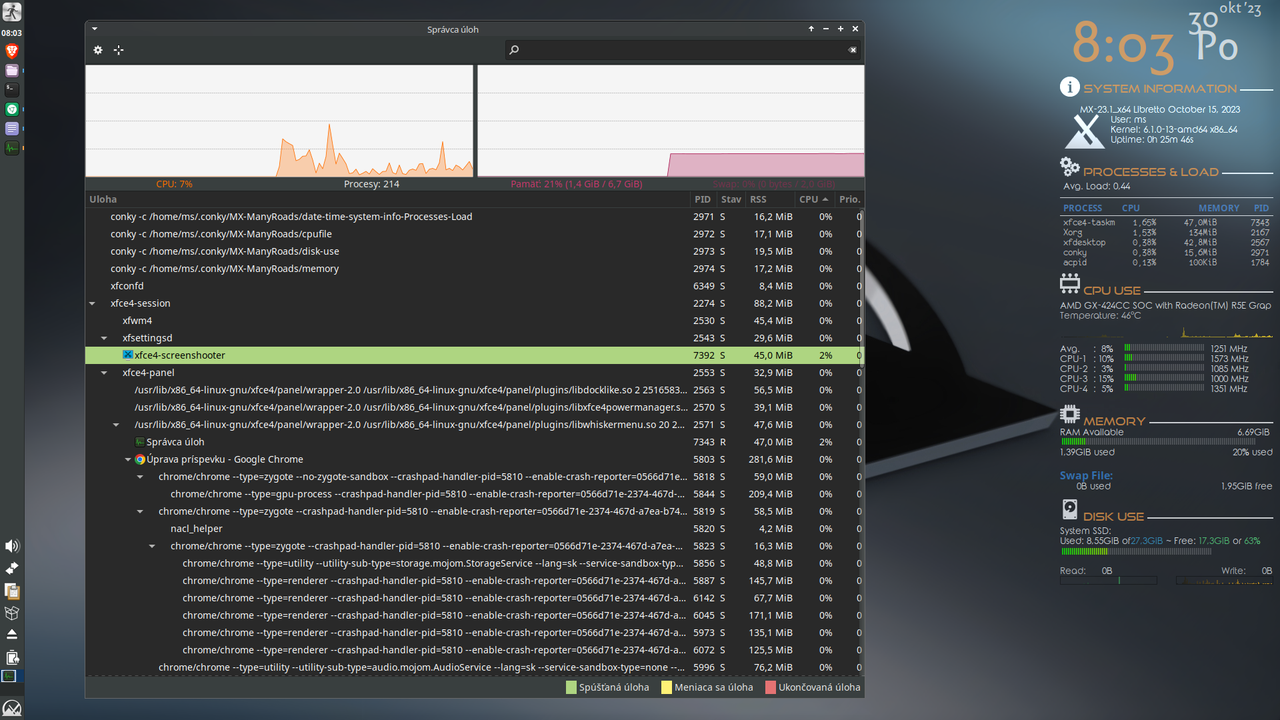Click the green Spúšťaná úloha legend swatch
The width and height of the screenshot is (1280, 720).
coord(570,687)
